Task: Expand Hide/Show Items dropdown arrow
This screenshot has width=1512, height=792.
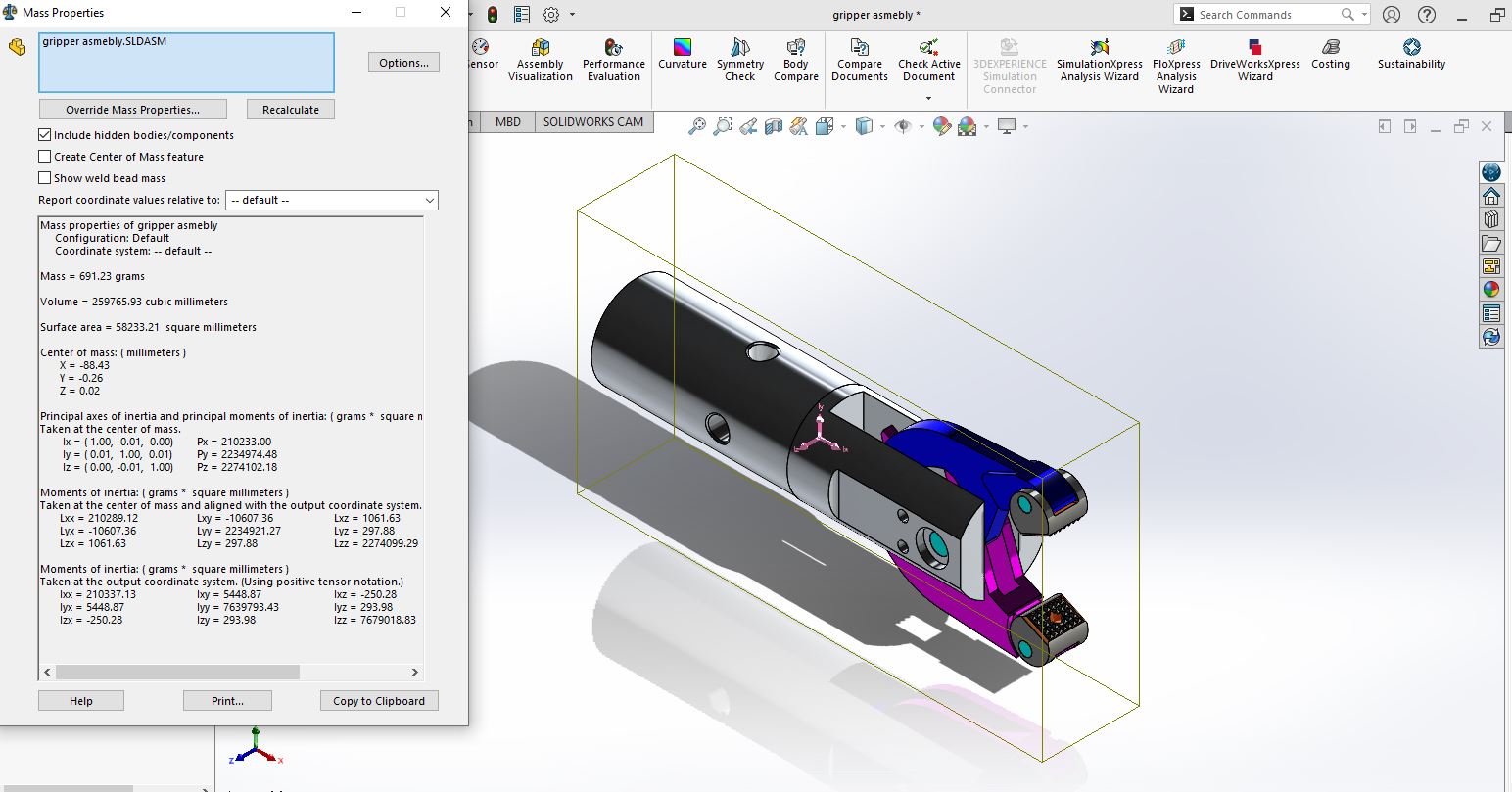Action: point(921,126)
